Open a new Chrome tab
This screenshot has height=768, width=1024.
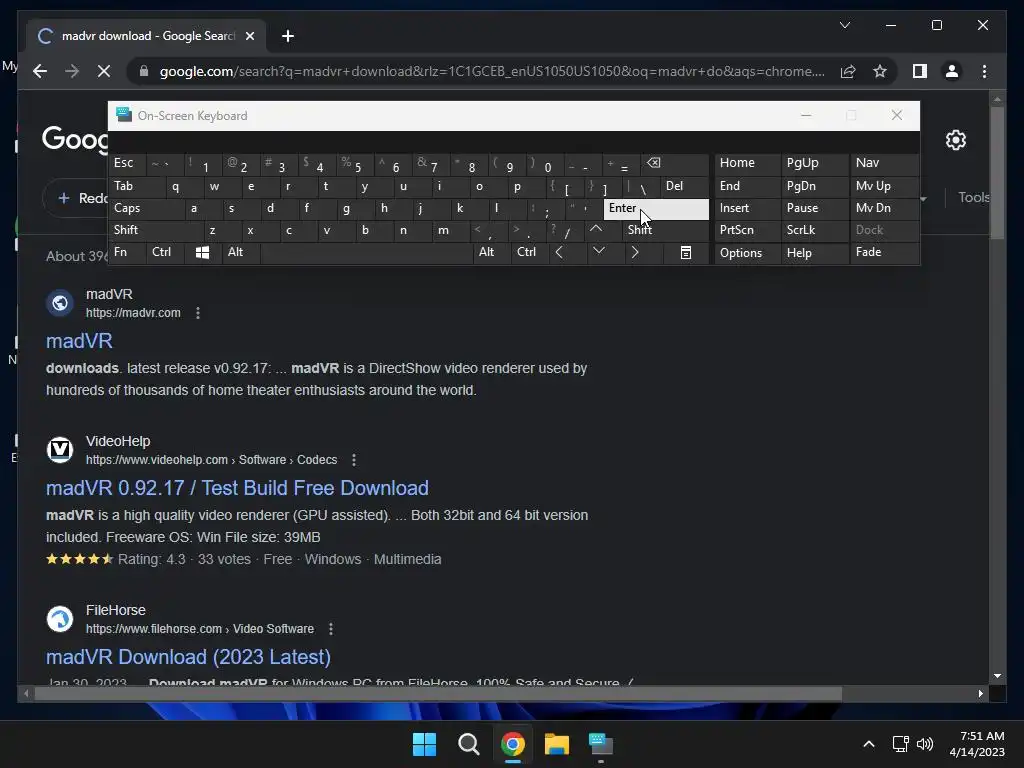click(x=287, y=36)
